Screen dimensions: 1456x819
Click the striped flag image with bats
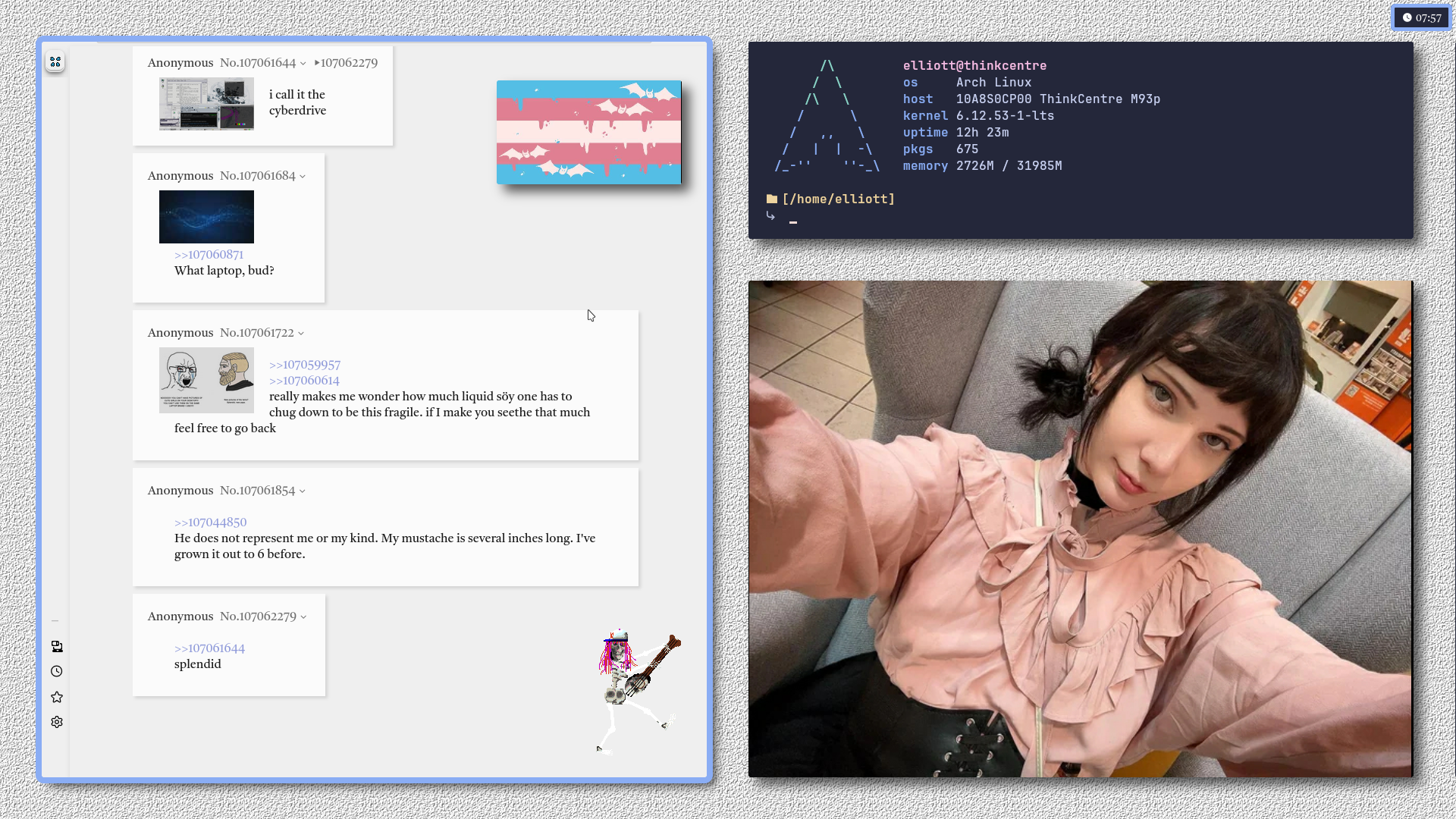coord(588,132)
